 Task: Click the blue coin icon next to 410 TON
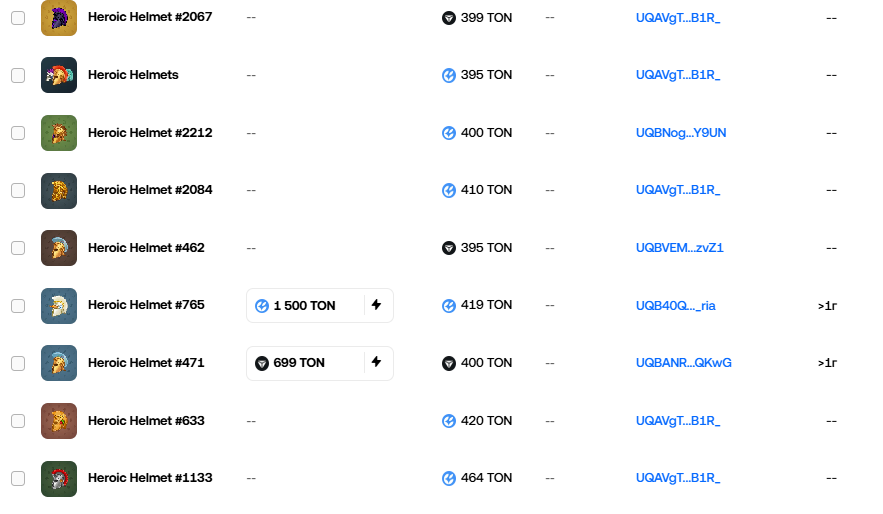click(x=449, y=190)
